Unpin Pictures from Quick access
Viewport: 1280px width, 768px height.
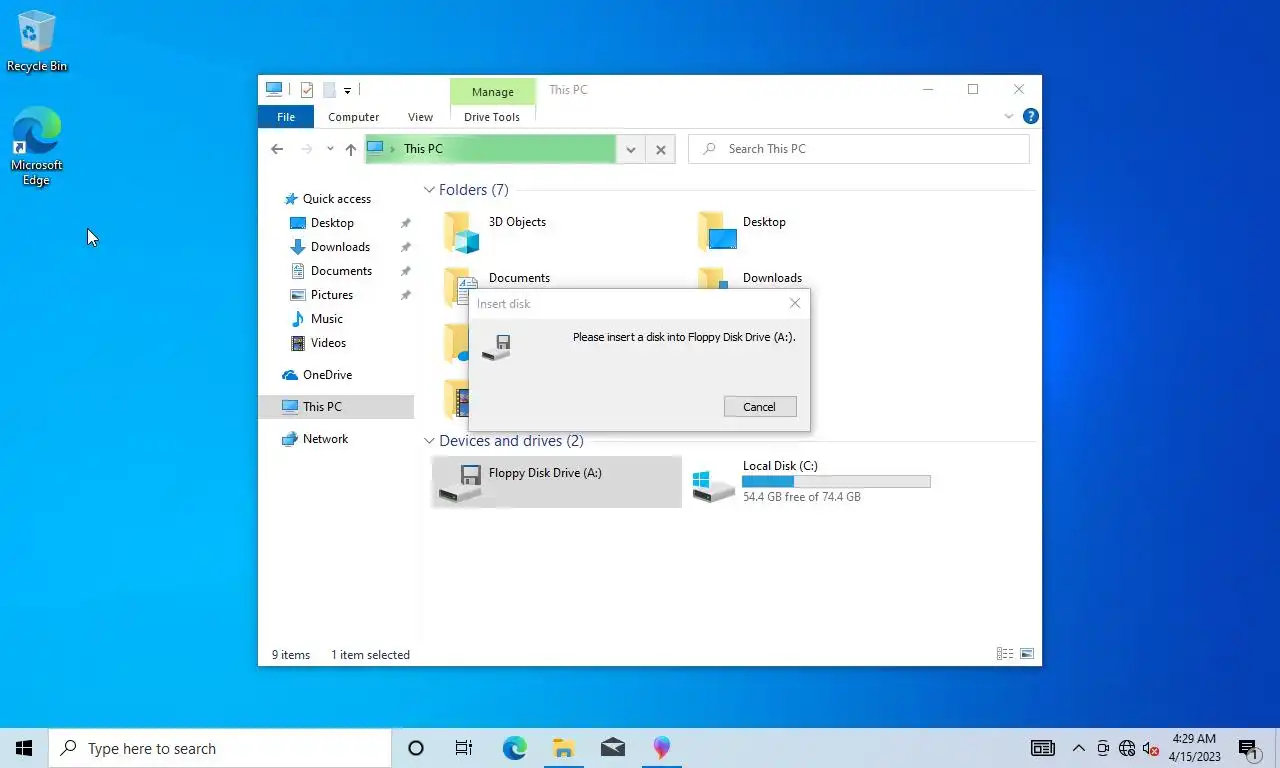click(405, 295)
